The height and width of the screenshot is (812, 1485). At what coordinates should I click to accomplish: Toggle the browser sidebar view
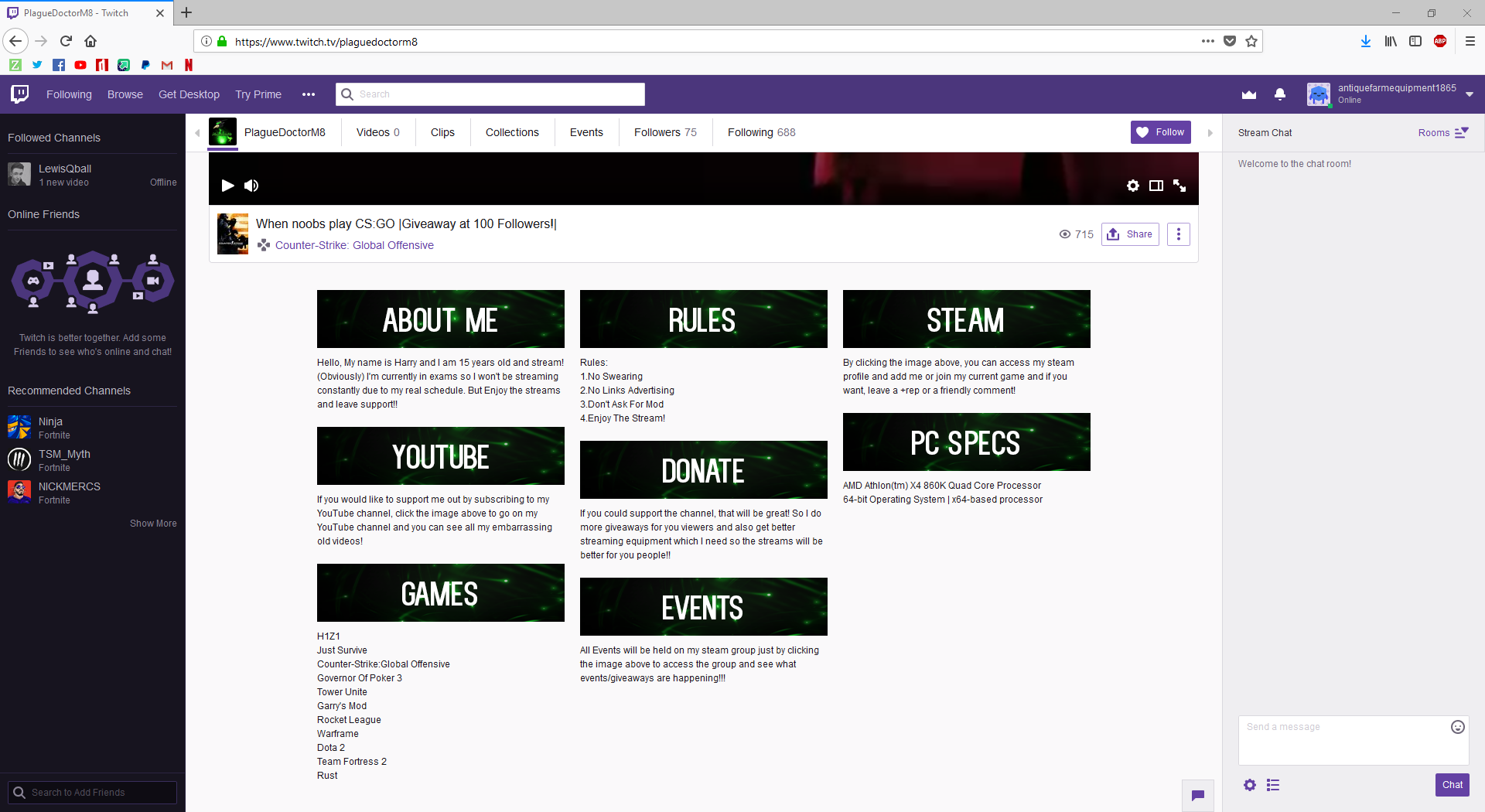(1415, 41)
